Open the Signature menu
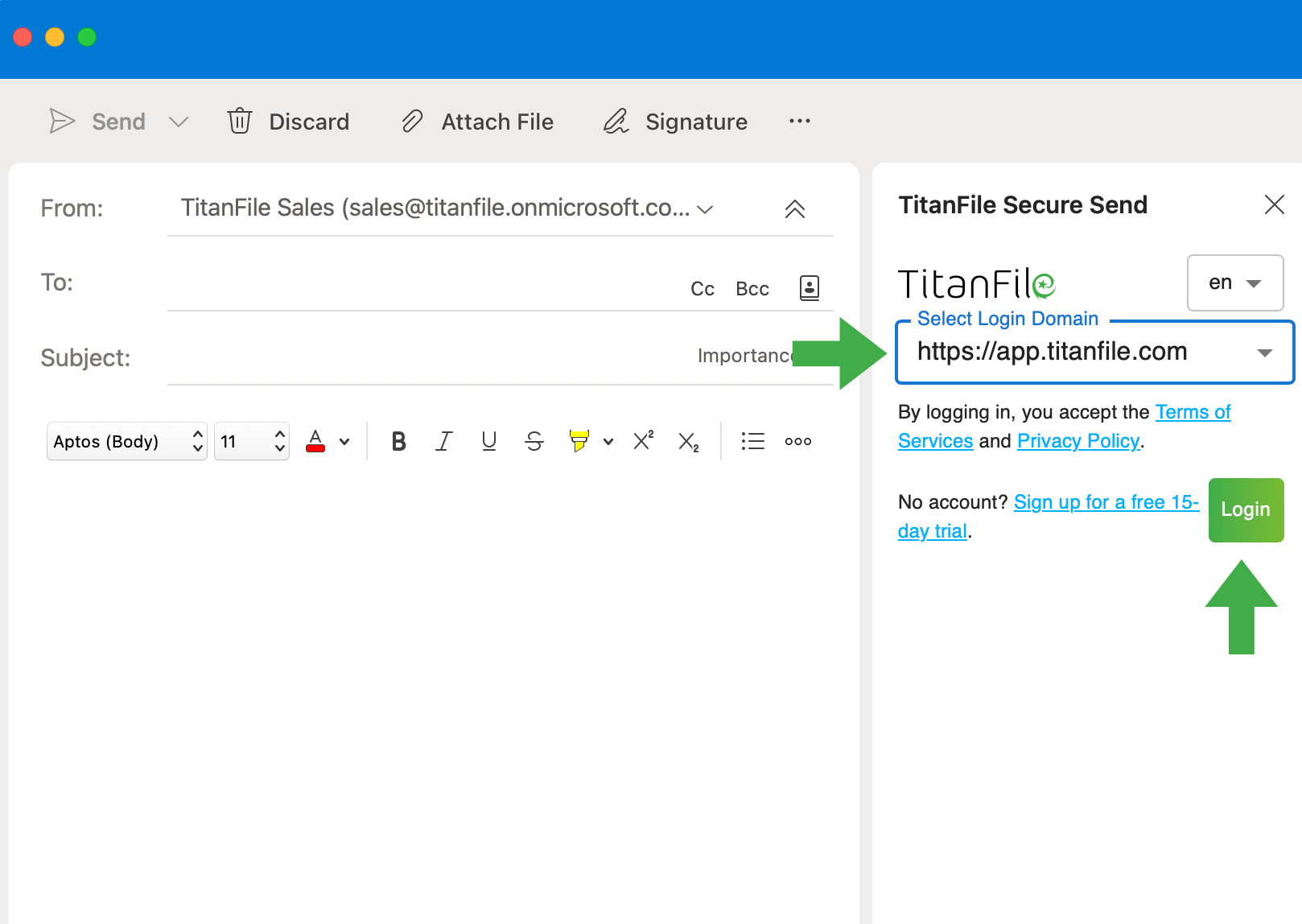Screen dimensions: 1302x924 (x=675, y=122)
